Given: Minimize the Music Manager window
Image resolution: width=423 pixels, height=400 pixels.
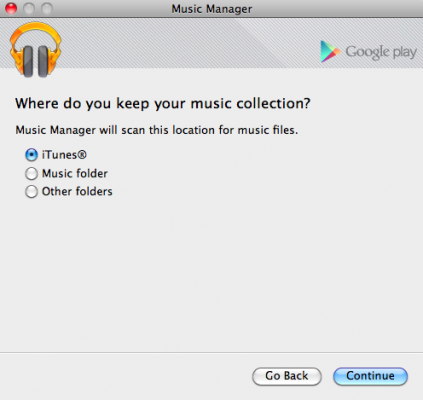Looking at the screenshot, I should (29, 8).
